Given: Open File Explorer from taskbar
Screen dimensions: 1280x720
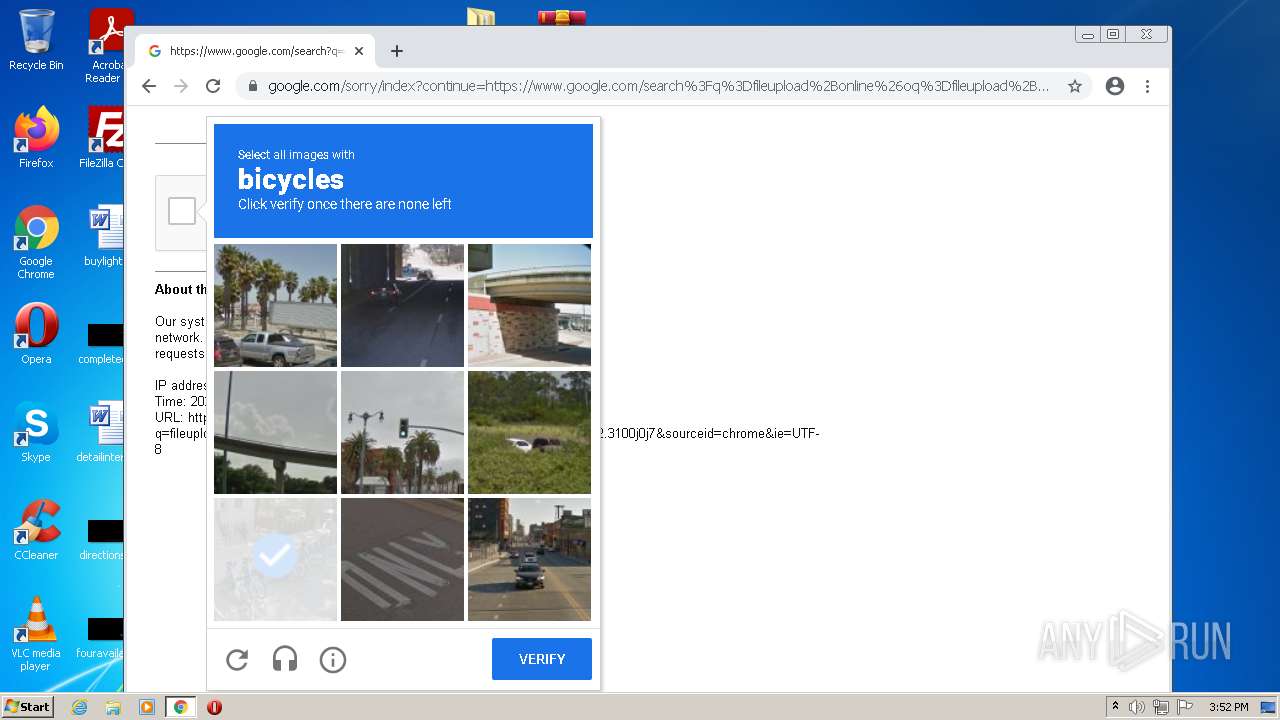Looking at the screenshot, I should (x=113, y=707).
